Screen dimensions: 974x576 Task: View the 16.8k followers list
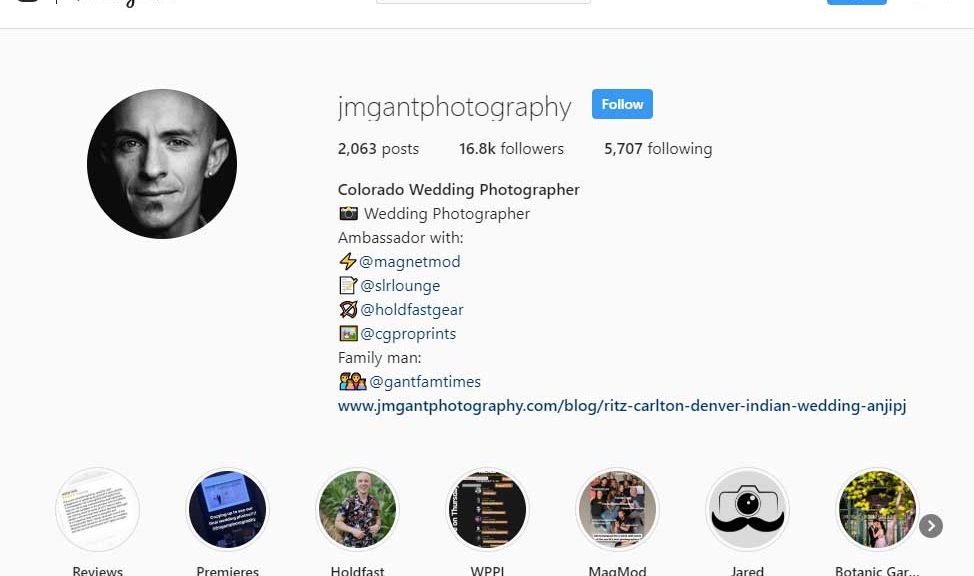(x=511, y=149)
